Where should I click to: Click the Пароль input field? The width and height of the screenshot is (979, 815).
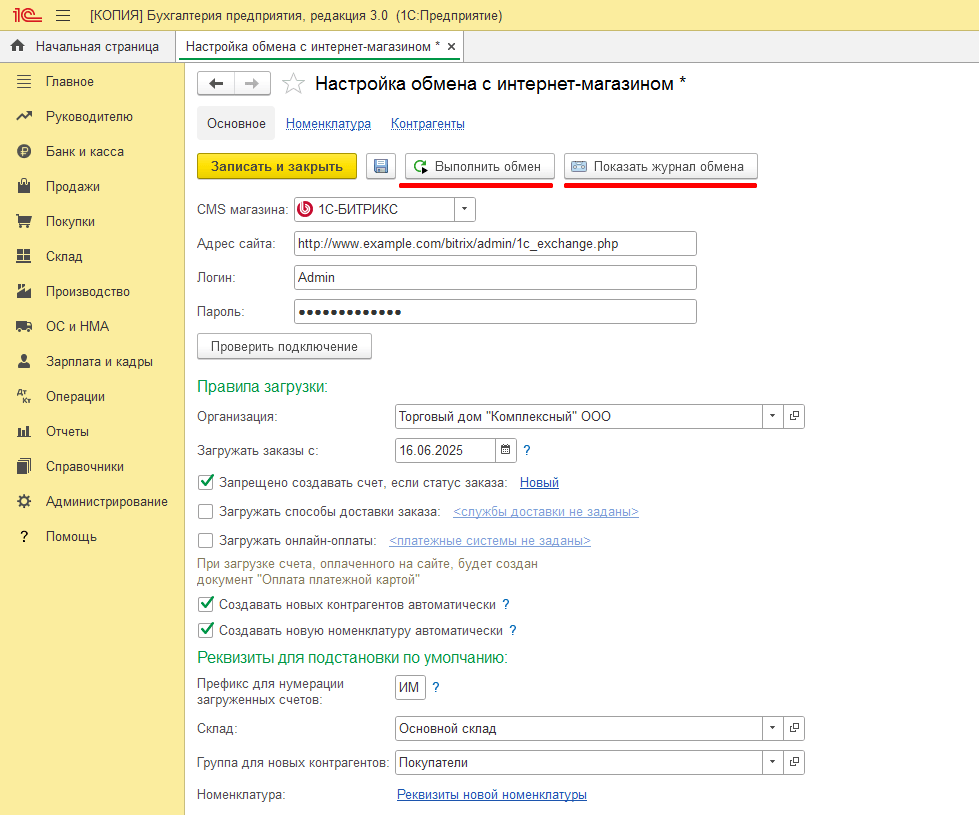click(495, 312)
